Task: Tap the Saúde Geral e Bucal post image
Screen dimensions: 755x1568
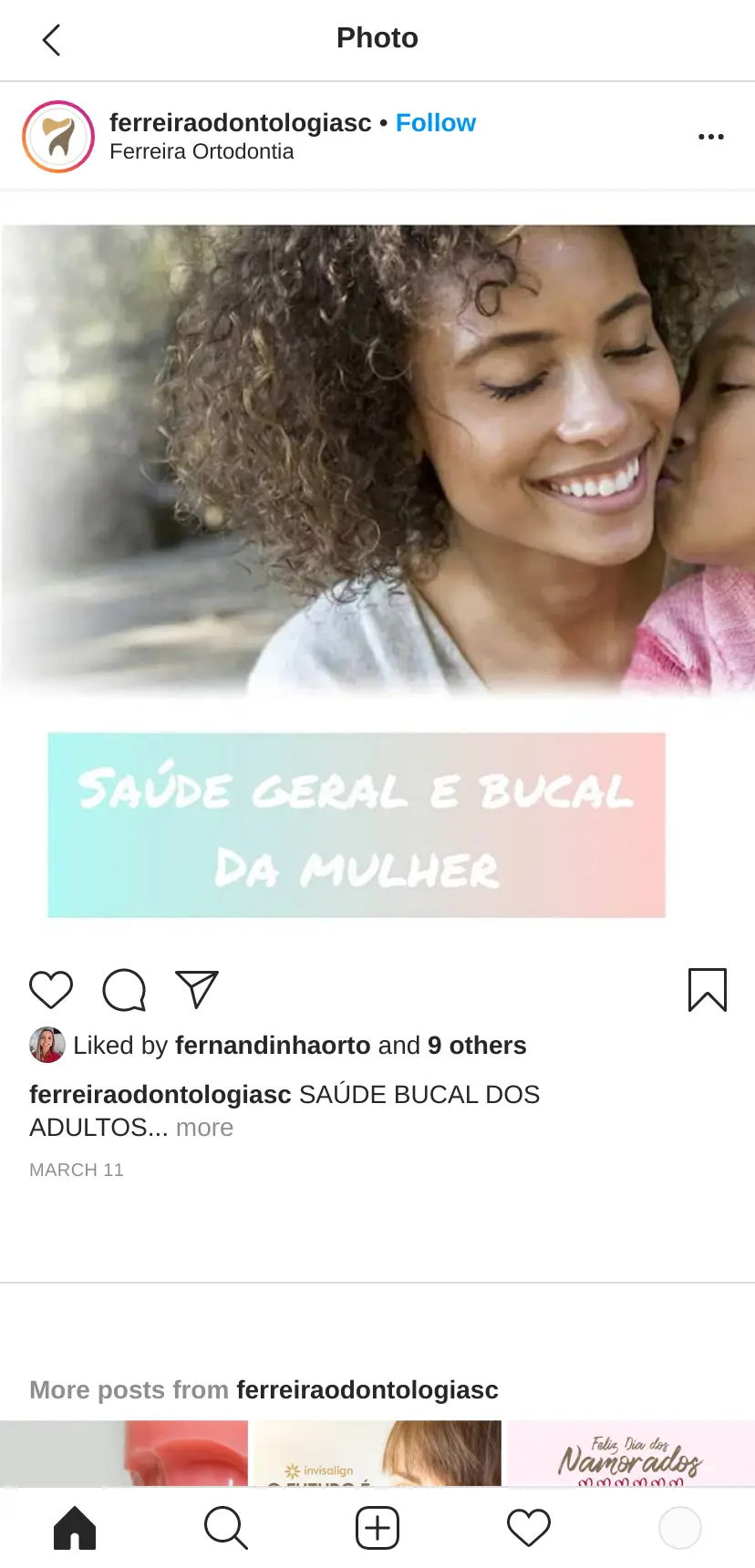Action: (377, 571)
